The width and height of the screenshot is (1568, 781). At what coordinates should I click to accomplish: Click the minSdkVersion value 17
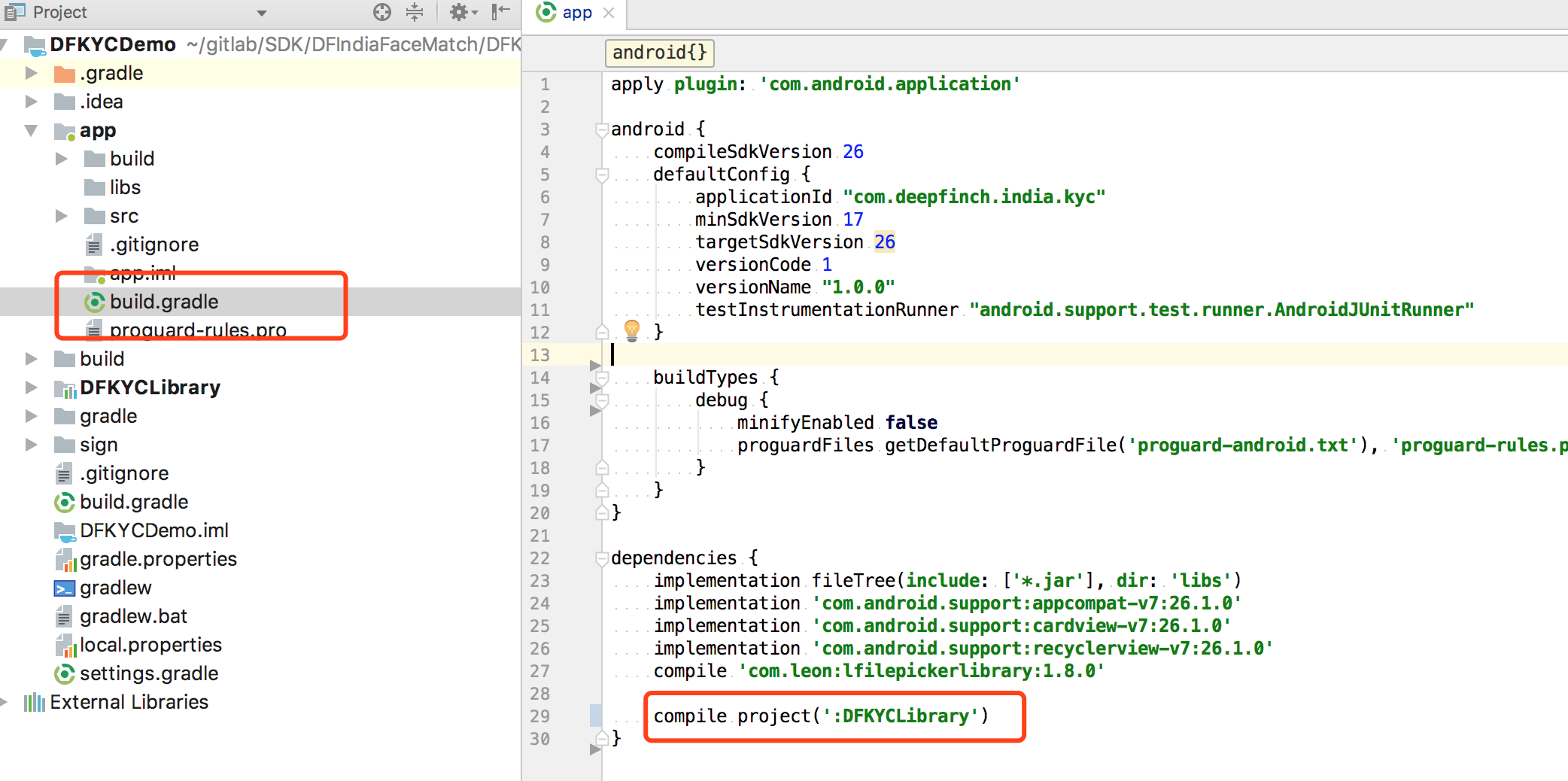click(x=853, y=220)
